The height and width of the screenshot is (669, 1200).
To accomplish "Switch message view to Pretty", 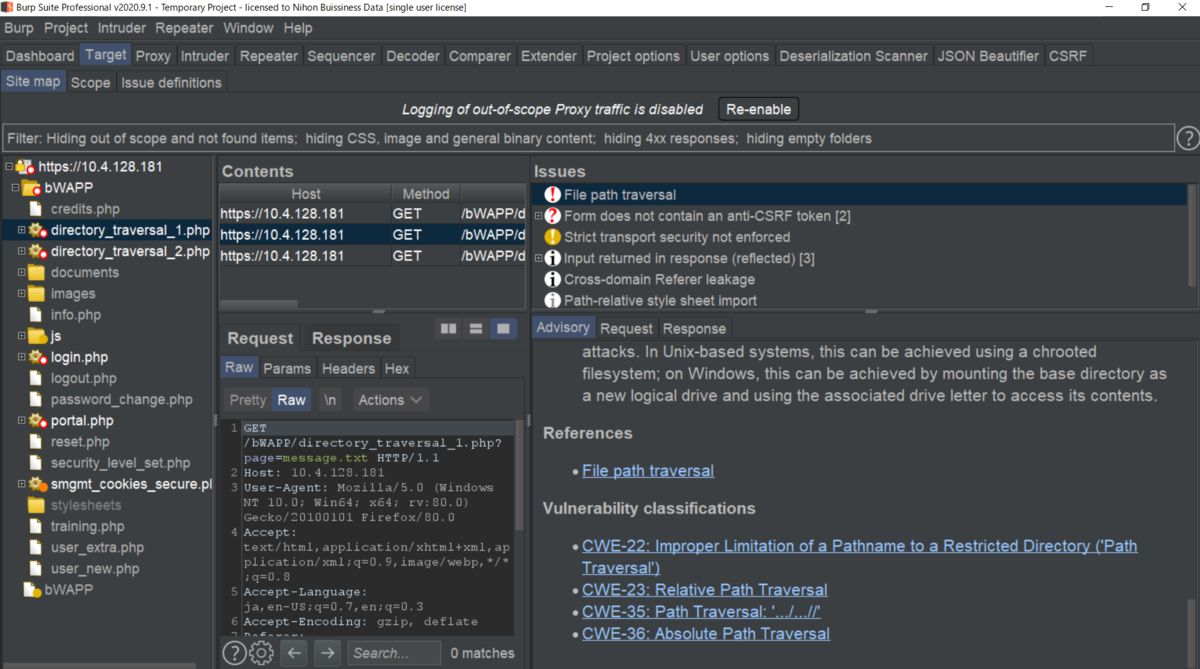I will pos(248,400).
